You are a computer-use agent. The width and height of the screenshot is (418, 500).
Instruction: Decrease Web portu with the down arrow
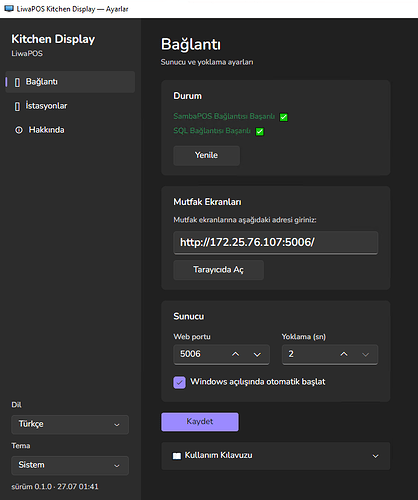tap(257, 354)
